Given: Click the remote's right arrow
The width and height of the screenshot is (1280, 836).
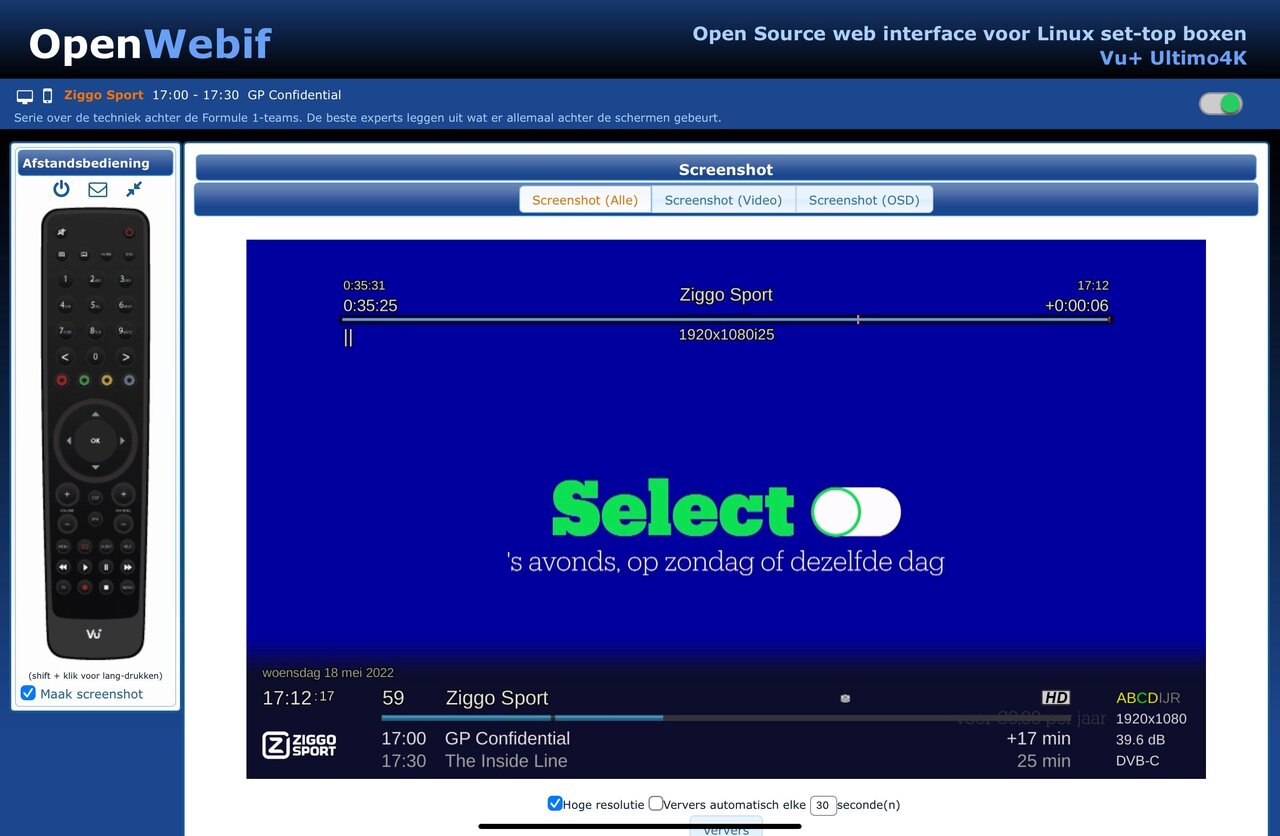Looking at the screenshot, I should click(x=122, y=441).
